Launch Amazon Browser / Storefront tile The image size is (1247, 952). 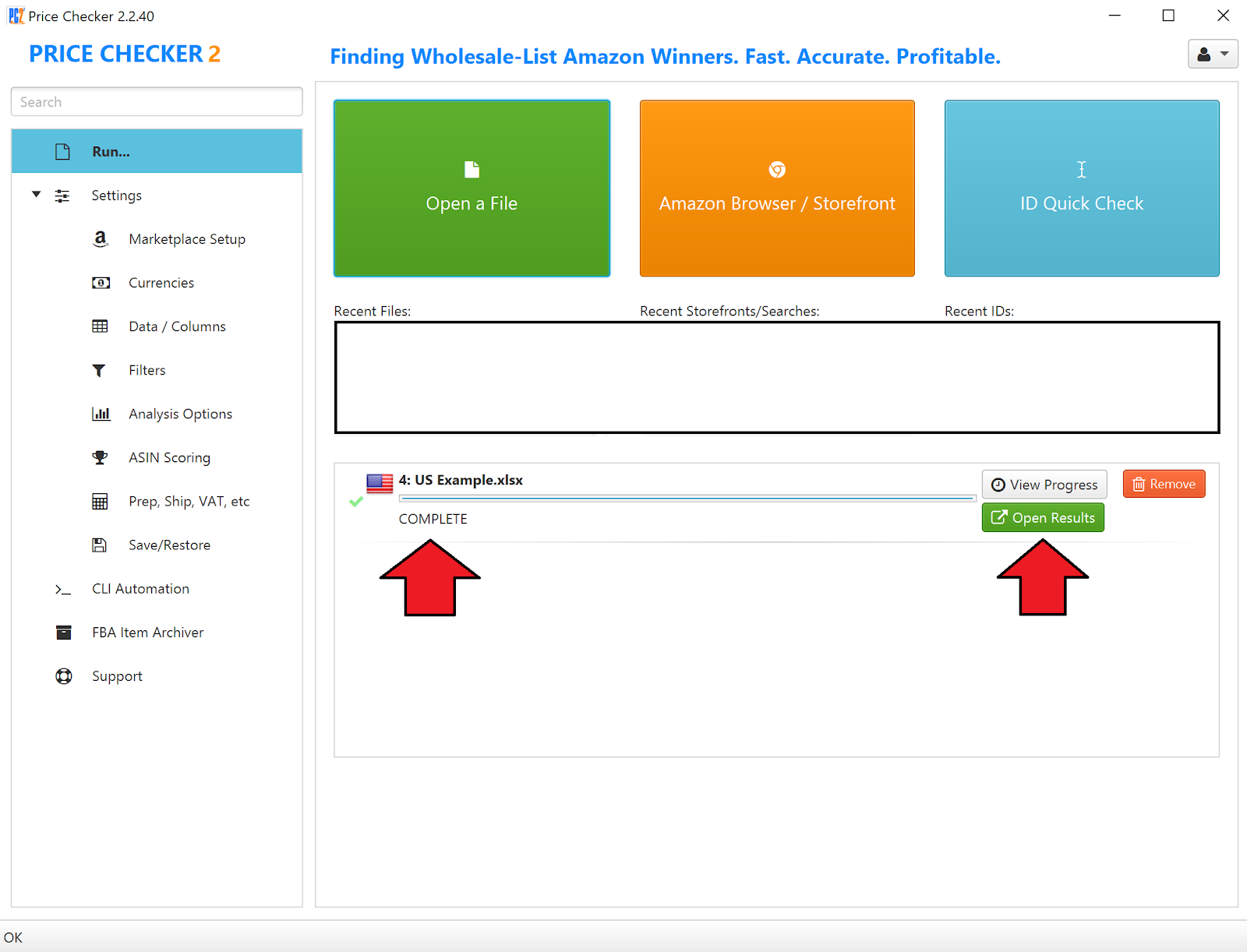click(777, 188)
